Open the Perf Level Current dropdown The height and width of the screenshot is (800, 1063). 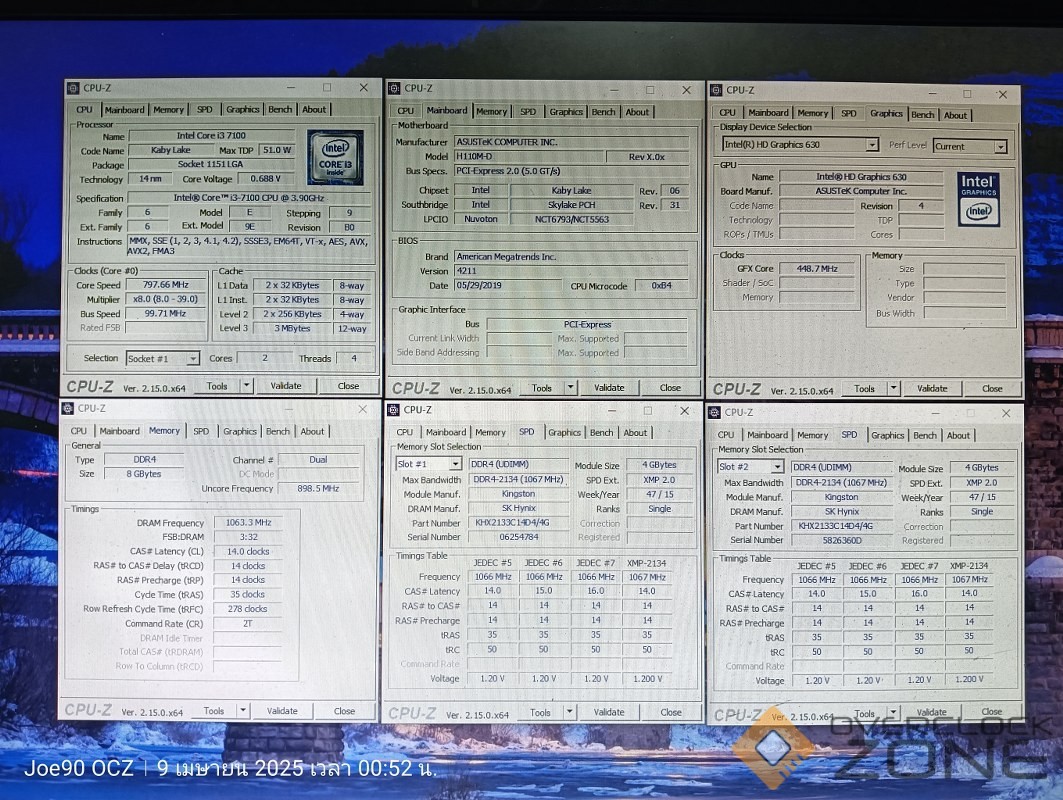[x=999, y=146]
